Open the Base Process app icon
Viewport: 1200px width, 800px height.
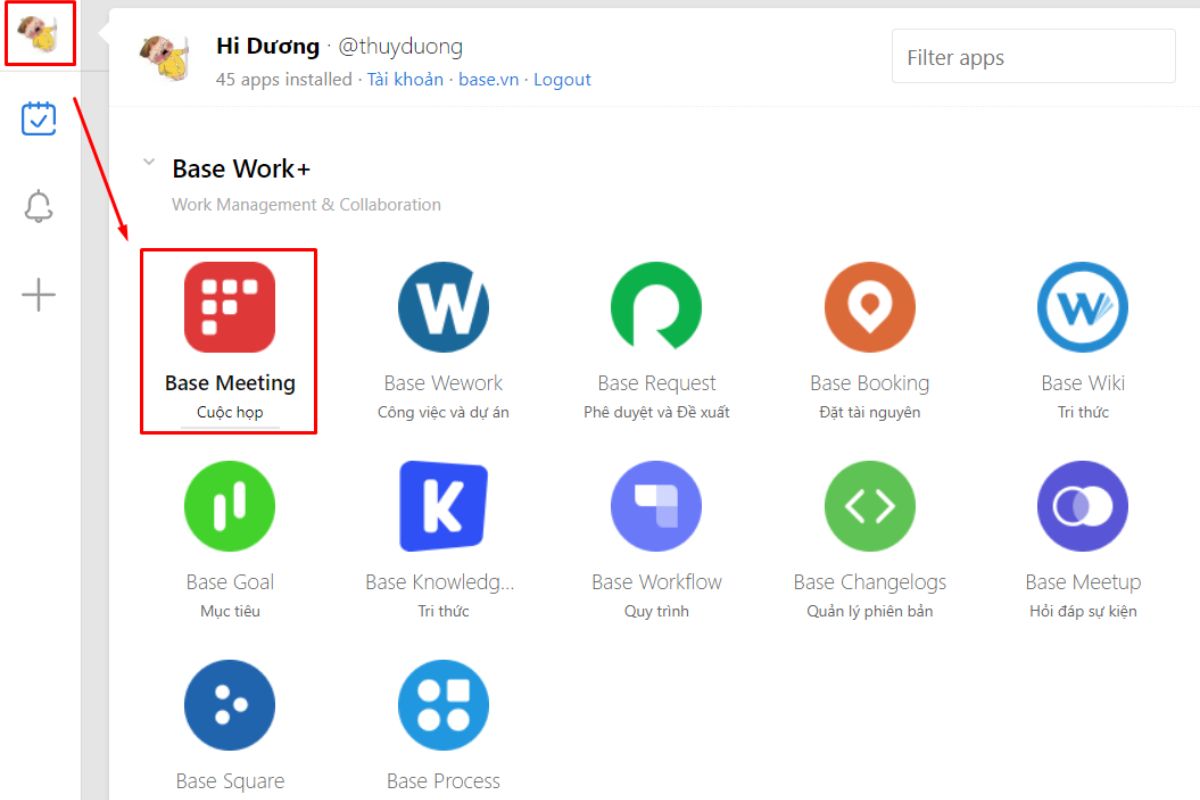(443, 705)
